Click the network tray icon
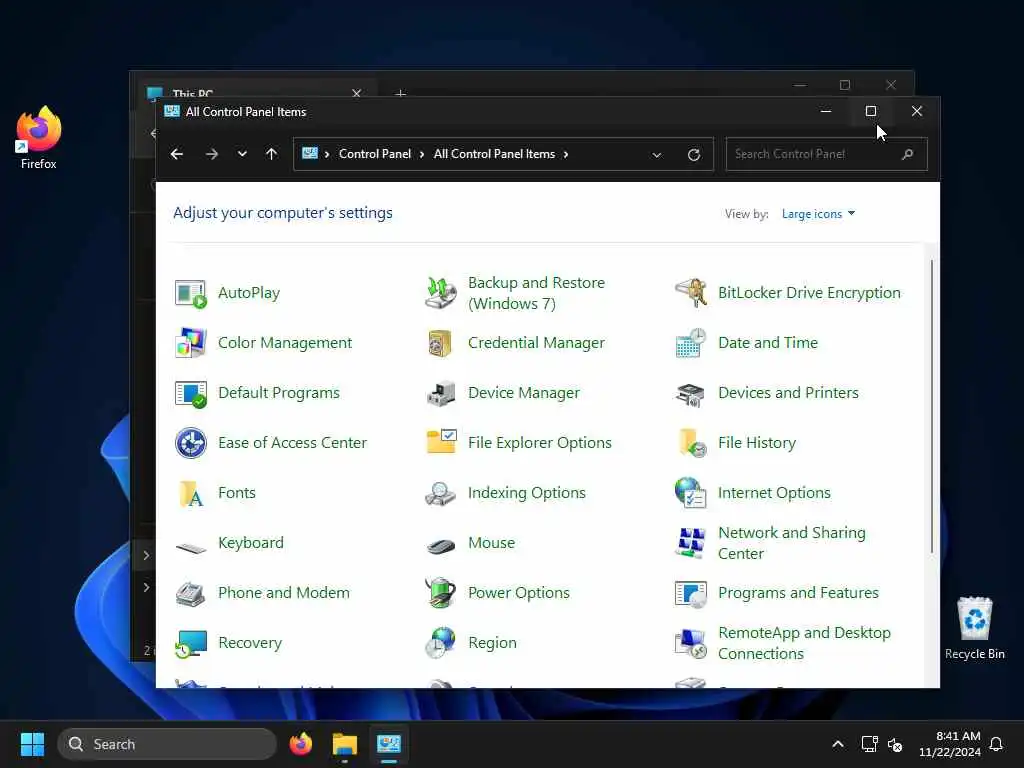Screen dimensions: 1024x768 [869, 744]
